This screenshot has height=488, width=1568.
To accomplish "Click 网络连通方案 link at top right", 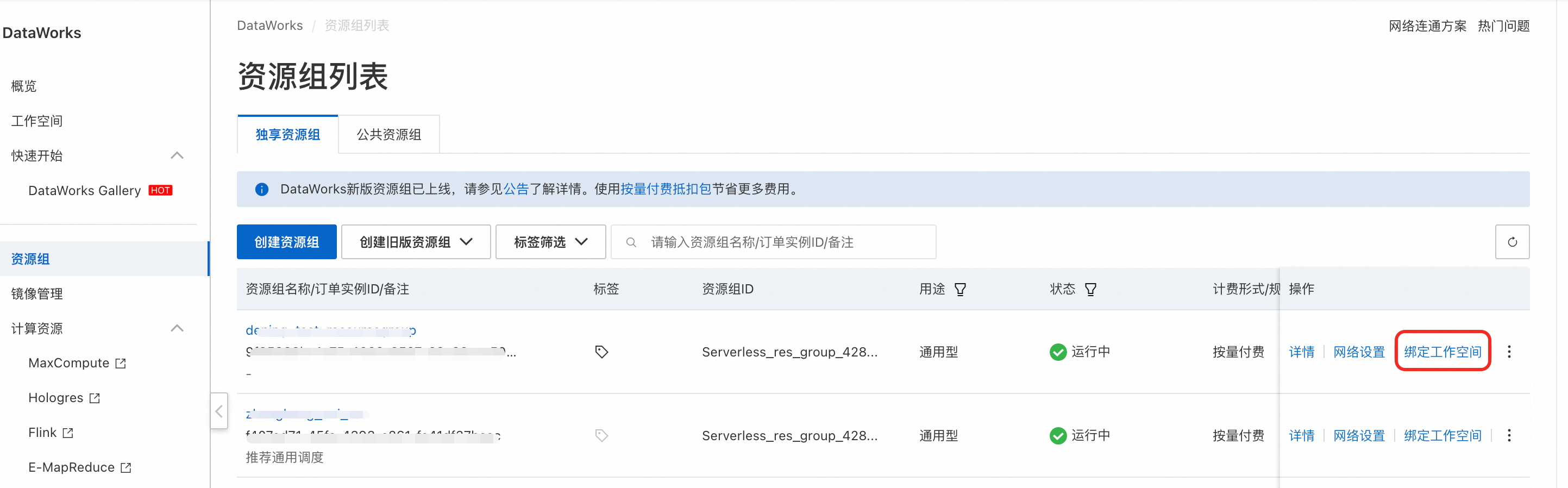I will (1427, 26).
